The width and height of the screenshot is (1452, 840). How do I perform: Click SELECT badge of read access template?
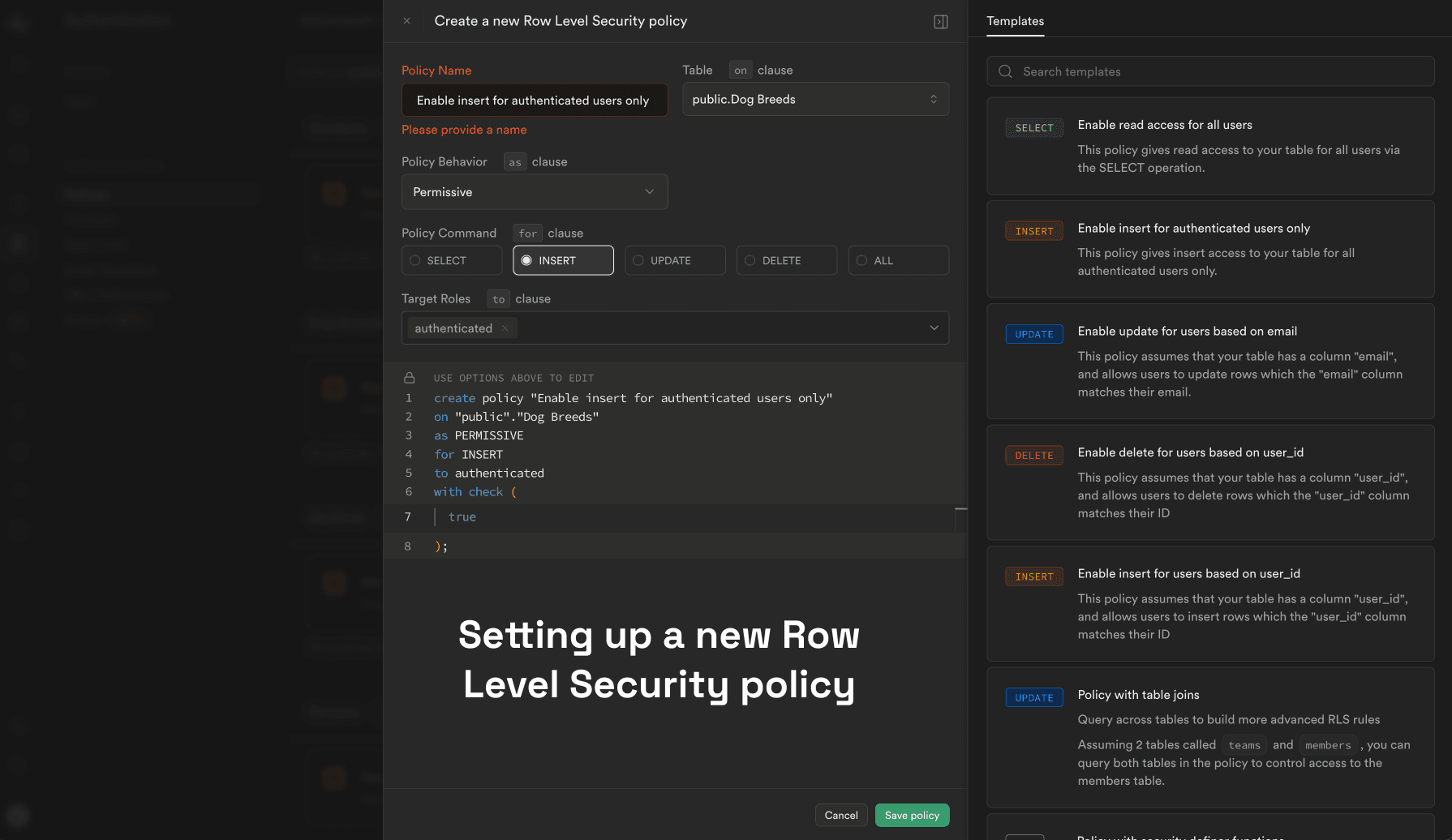pos(1033,128)
